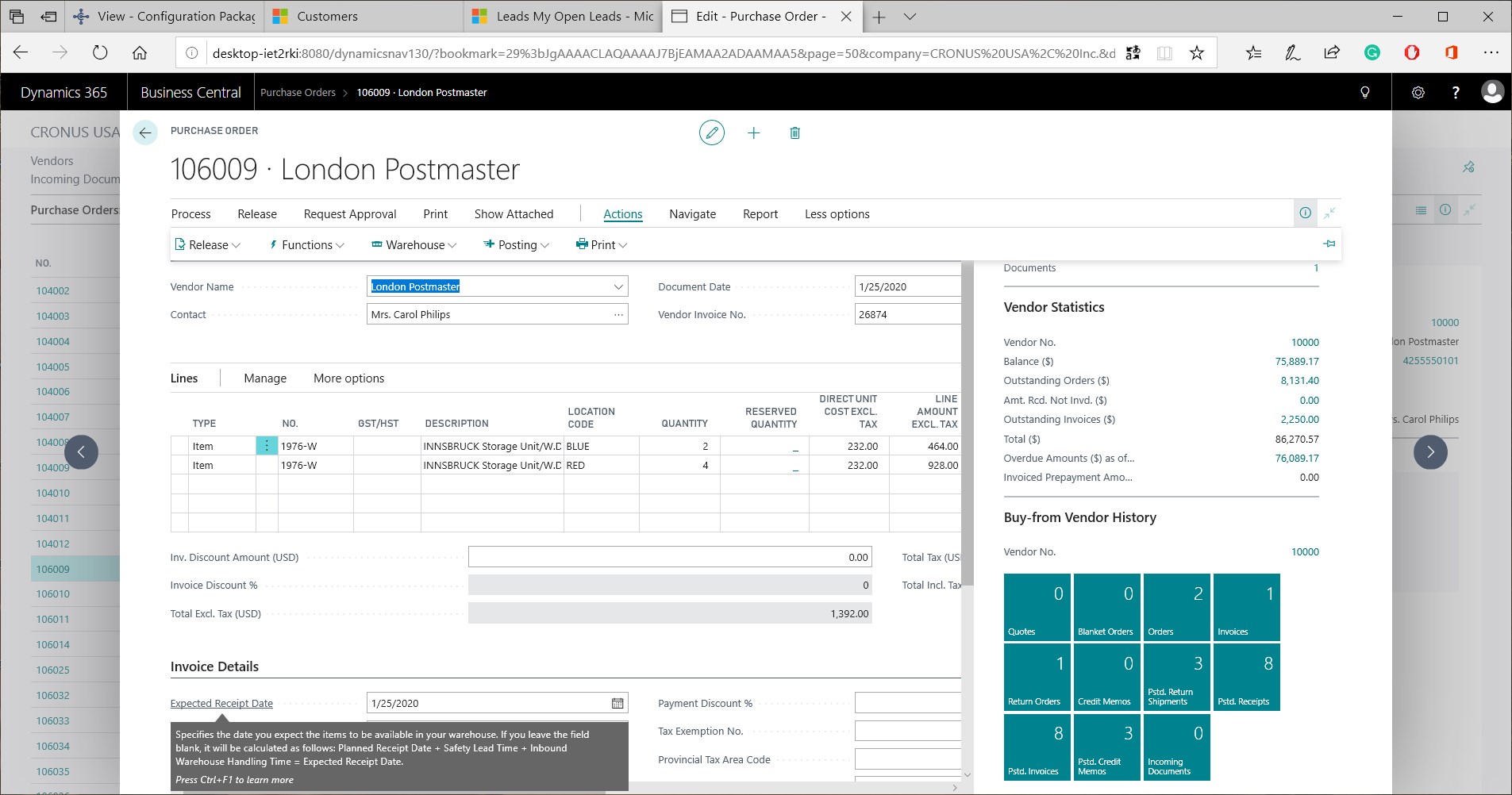Viewport: 1512px width, 795px height.
Task: Click the Pstd. Receipts tile
Action: [1247, 677]
